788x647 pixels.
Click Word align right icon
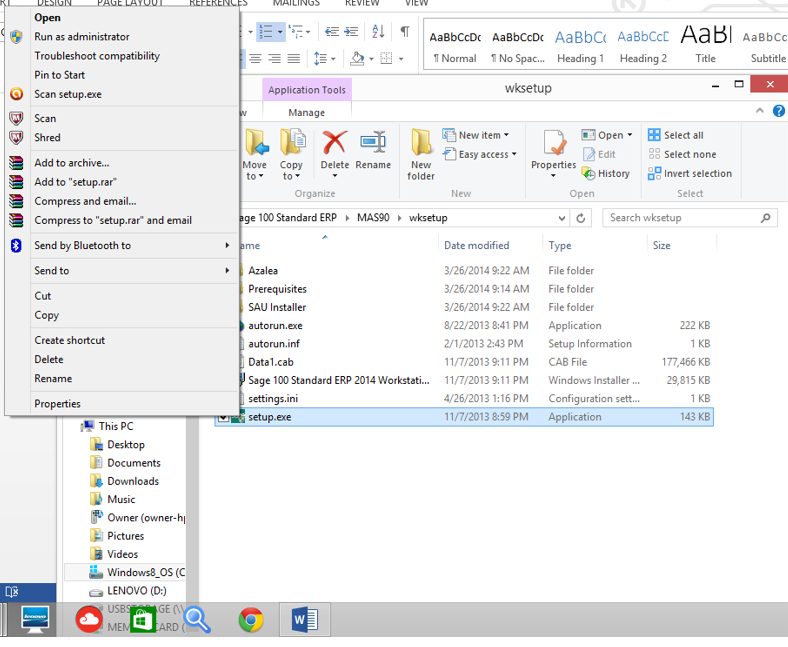click(x=274, y=59)
